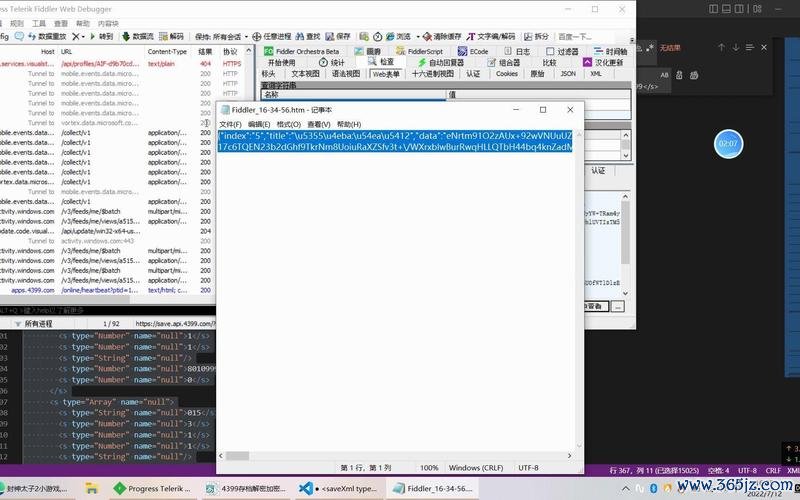Click the Content-Type column header
The height and width of the screenshot is (500, 800).
tap(167, 52)
